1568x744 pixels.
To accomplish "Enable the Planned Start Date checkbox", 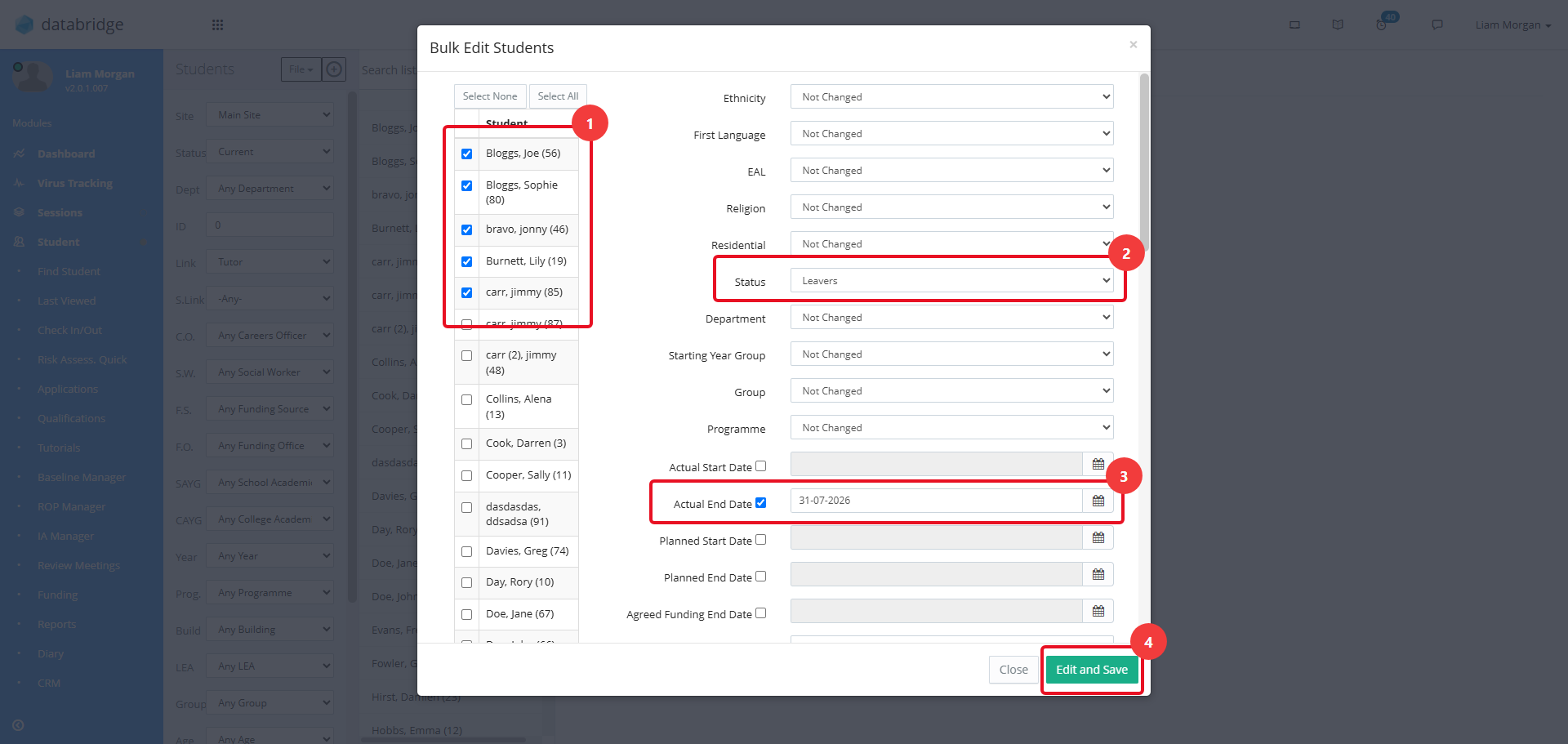I will pos(760,540).
